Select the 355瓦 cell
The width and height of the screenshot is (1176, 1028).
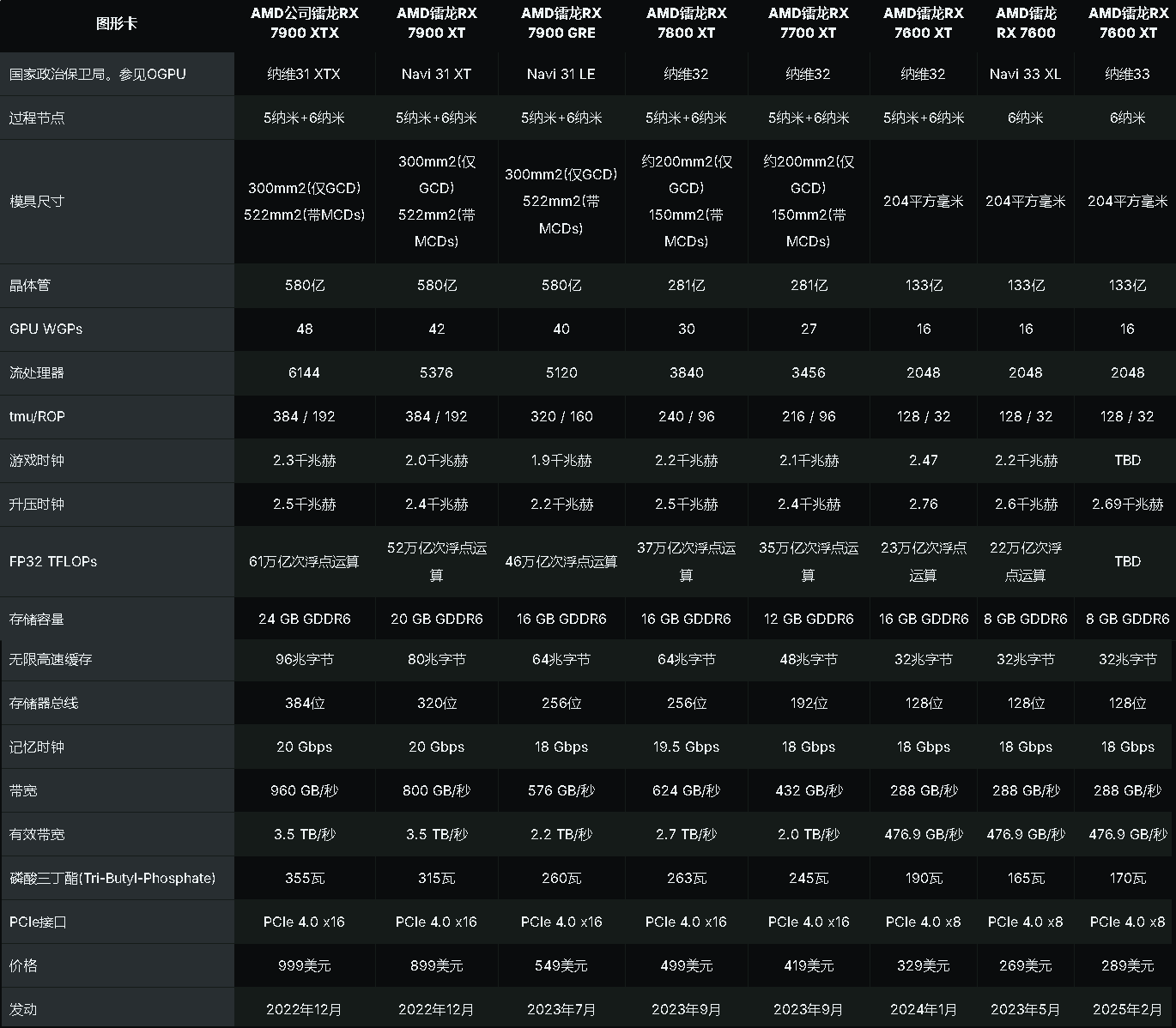(305, 878)
